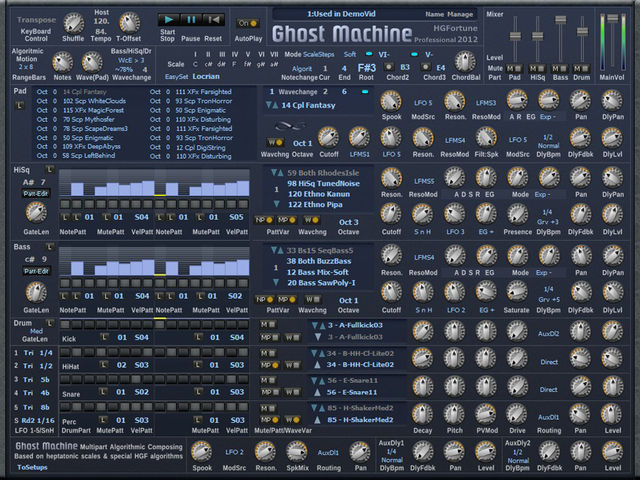Change HiSq wave via RhodesIsle arrows
The width and height of the screenshot is (640, 480).
point(277,173)
